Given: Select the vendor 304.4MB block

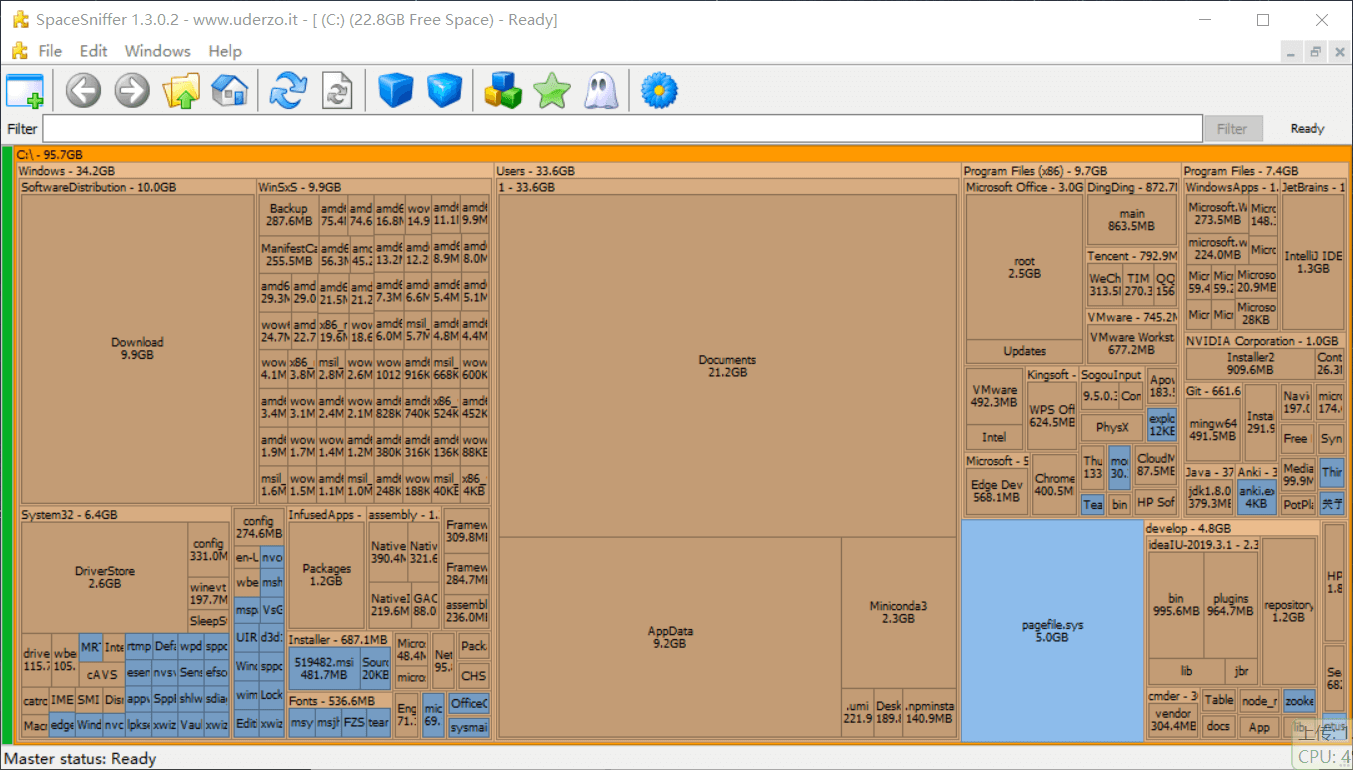Looking at the screenshot, I should [1172, 720].
